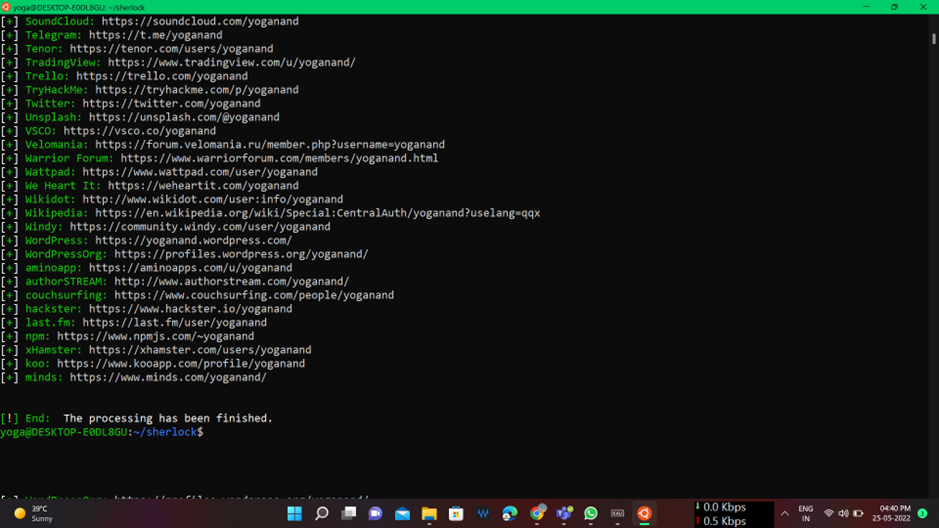Click the hackster.io URL
This screenshot has height=528, width=939.
pyautogui.click(x=190, y=309)
